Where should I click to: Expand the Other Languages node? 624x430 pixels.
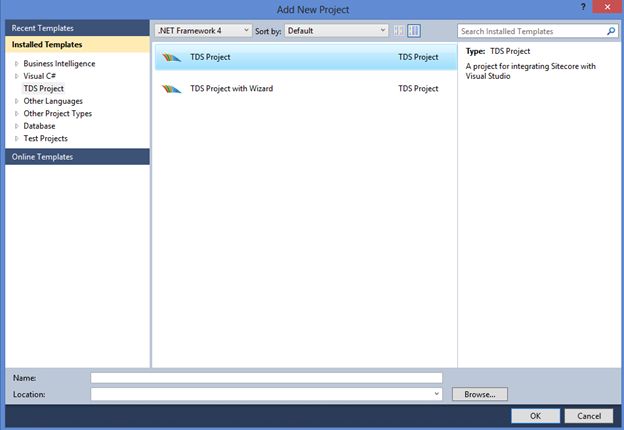(16, 101)
